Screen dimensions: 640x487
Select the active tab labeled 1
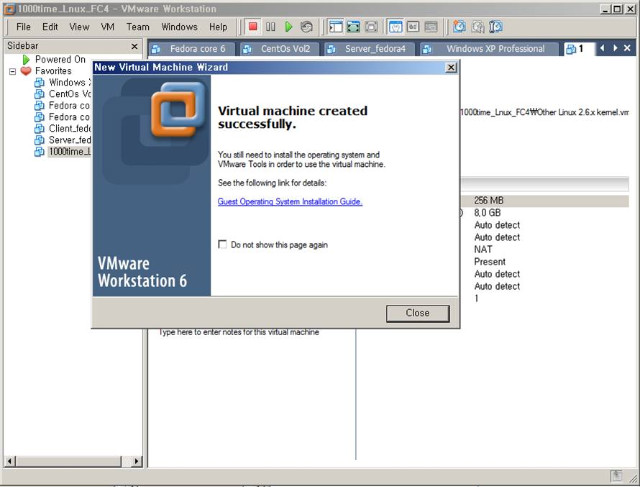click(579, 49)
